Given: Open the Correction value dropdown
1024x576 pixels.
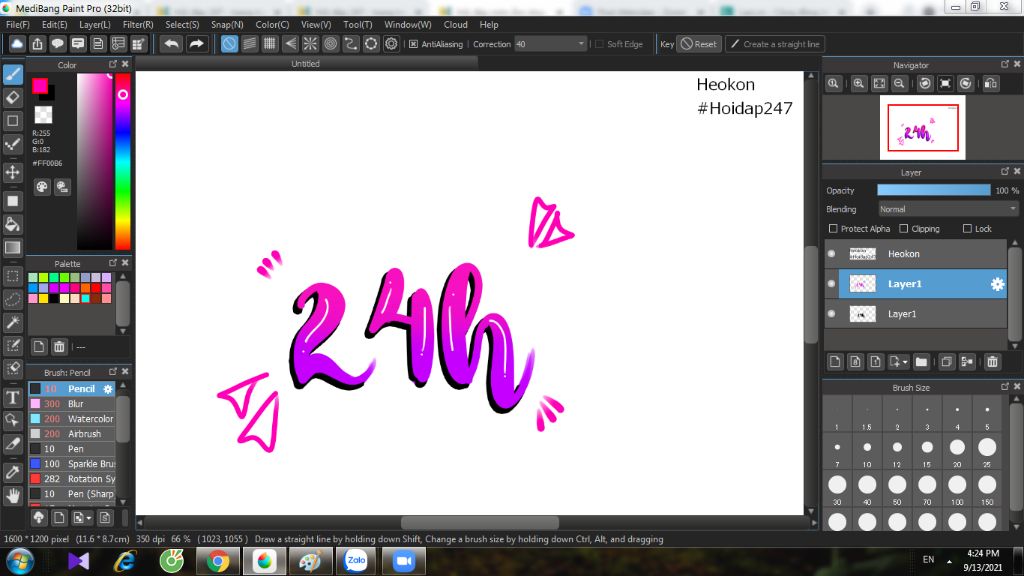Looking at the screenshot, I should click(x=581, y=44).
